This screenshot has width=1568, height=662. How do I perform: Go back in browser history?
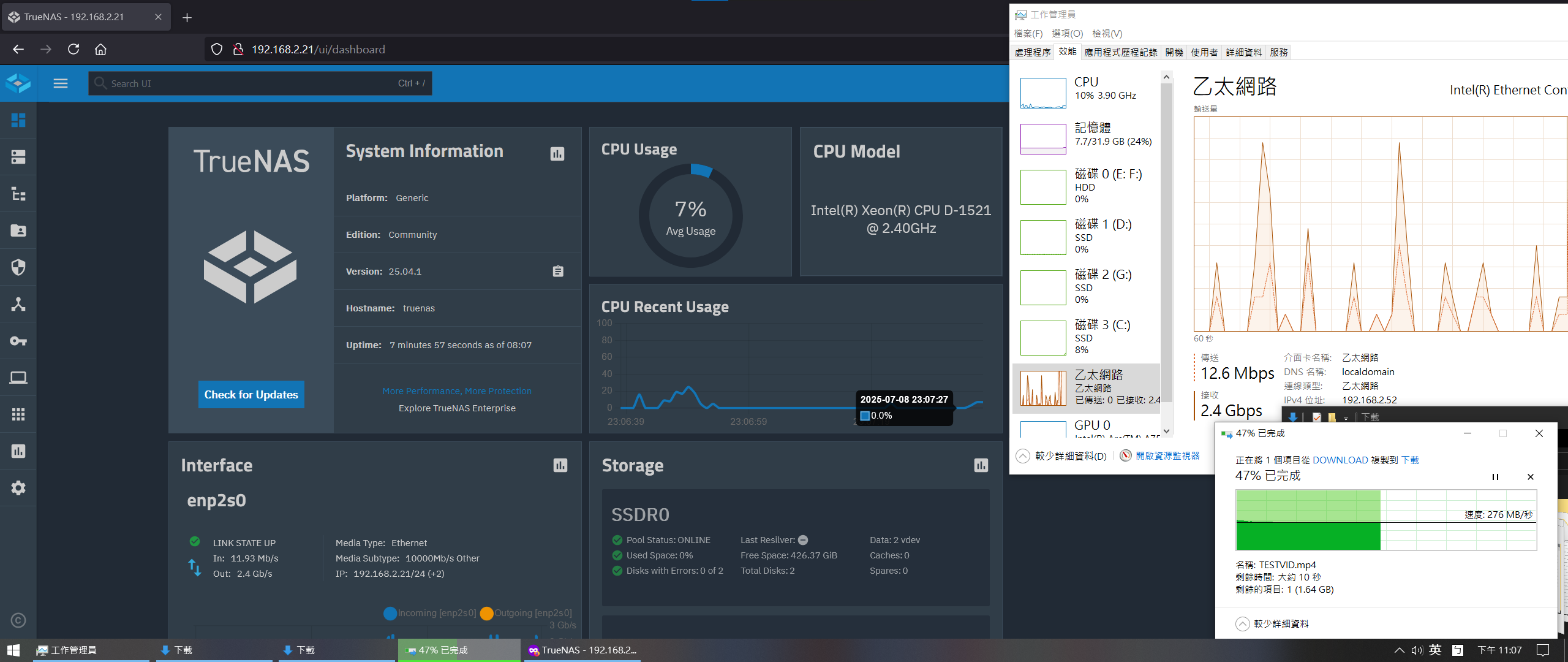pyautogui.click(x=18, y=49)
